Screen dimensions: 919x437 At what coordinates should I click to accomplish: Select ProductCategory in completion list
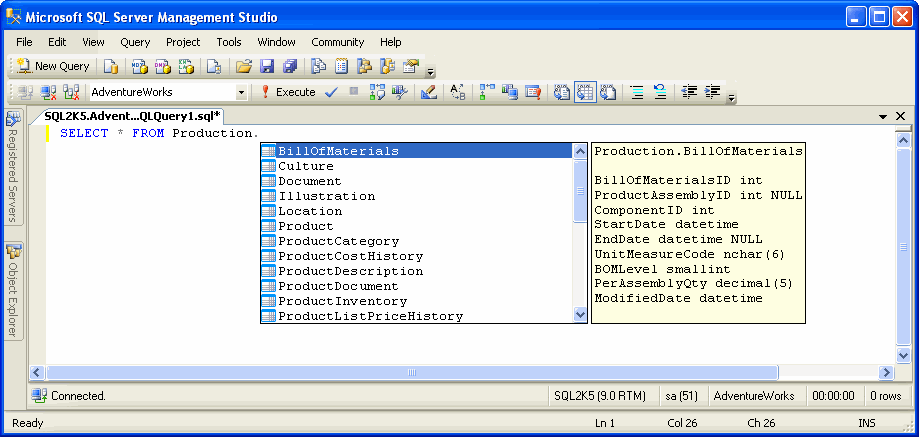(x=417, y=241)
